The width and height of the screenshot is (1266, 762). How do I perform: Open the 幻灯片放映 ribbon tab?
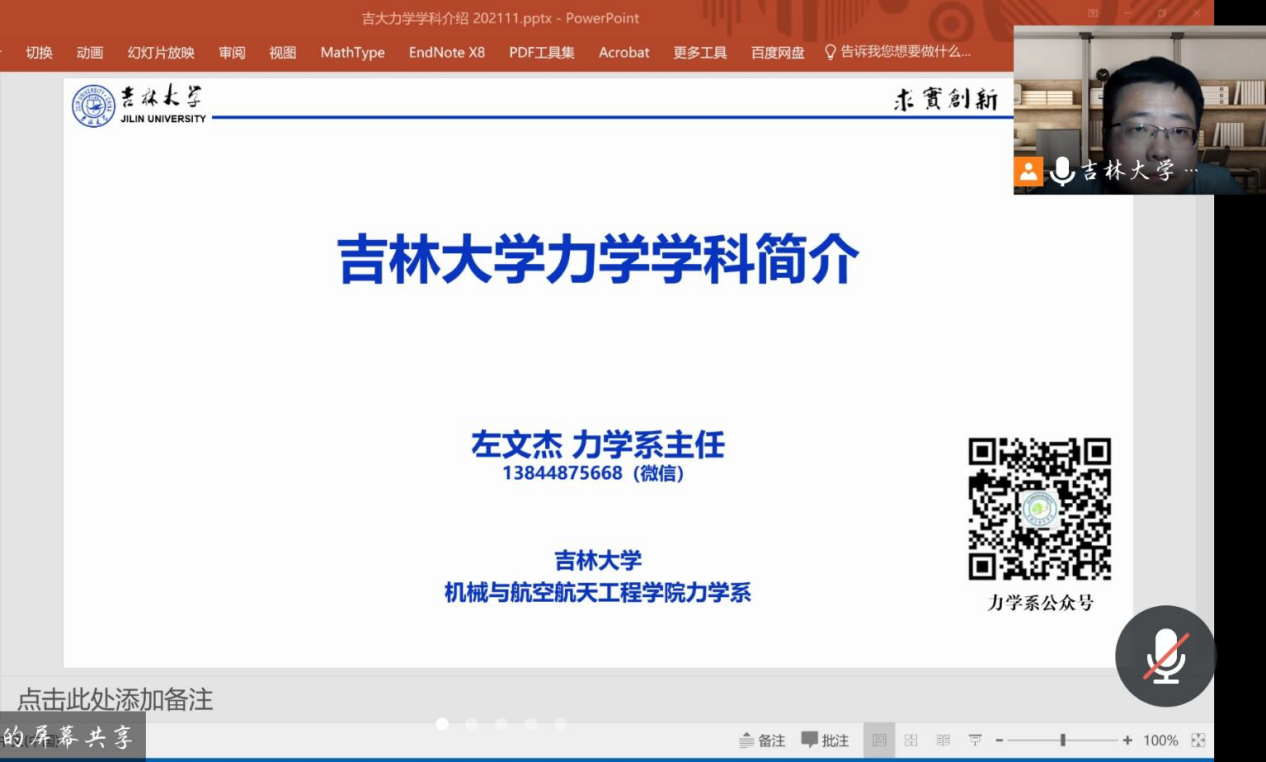[161, 52]
